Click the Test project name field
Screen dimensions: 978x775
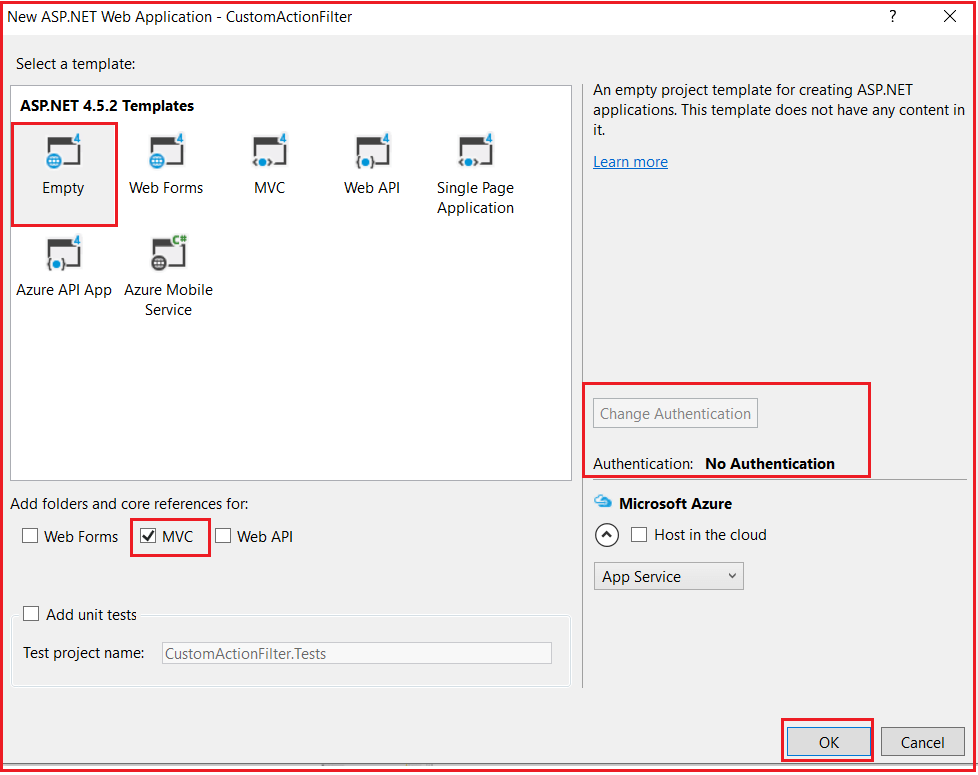click(356, 652)
